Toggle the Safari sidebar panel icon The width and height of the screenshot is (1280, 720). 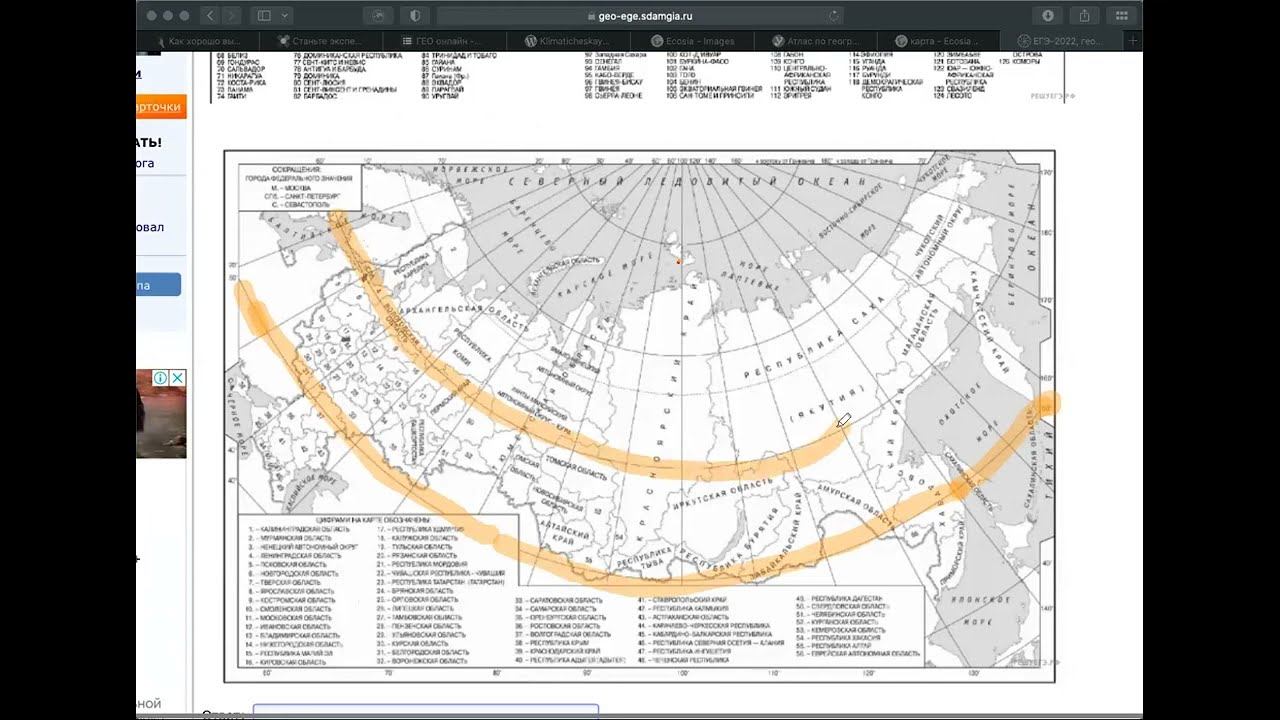(x=264, y=16)
